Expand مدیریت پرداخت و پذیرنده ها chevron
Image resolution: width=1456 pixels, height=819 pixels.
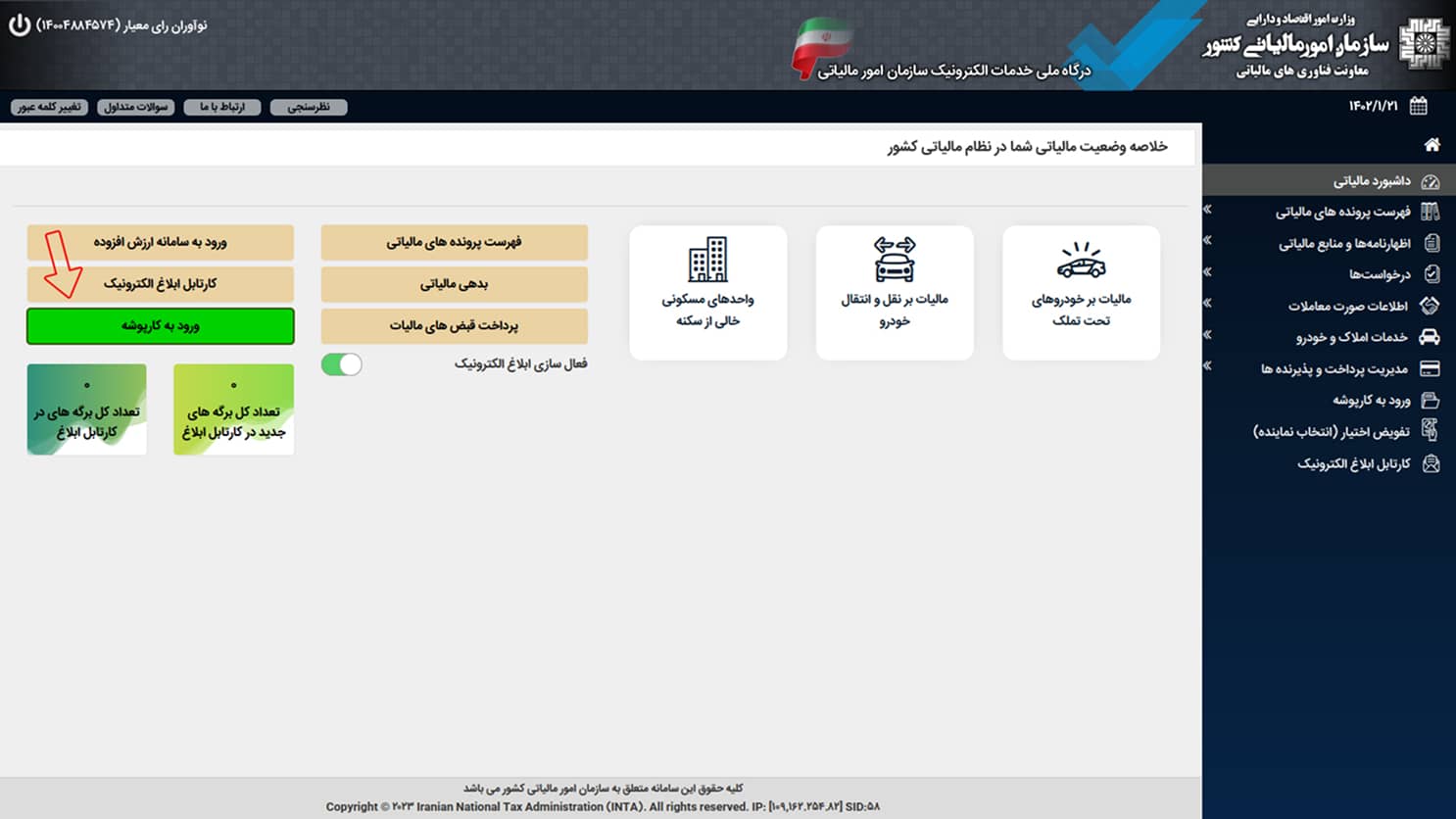(x=1208, y=365)
